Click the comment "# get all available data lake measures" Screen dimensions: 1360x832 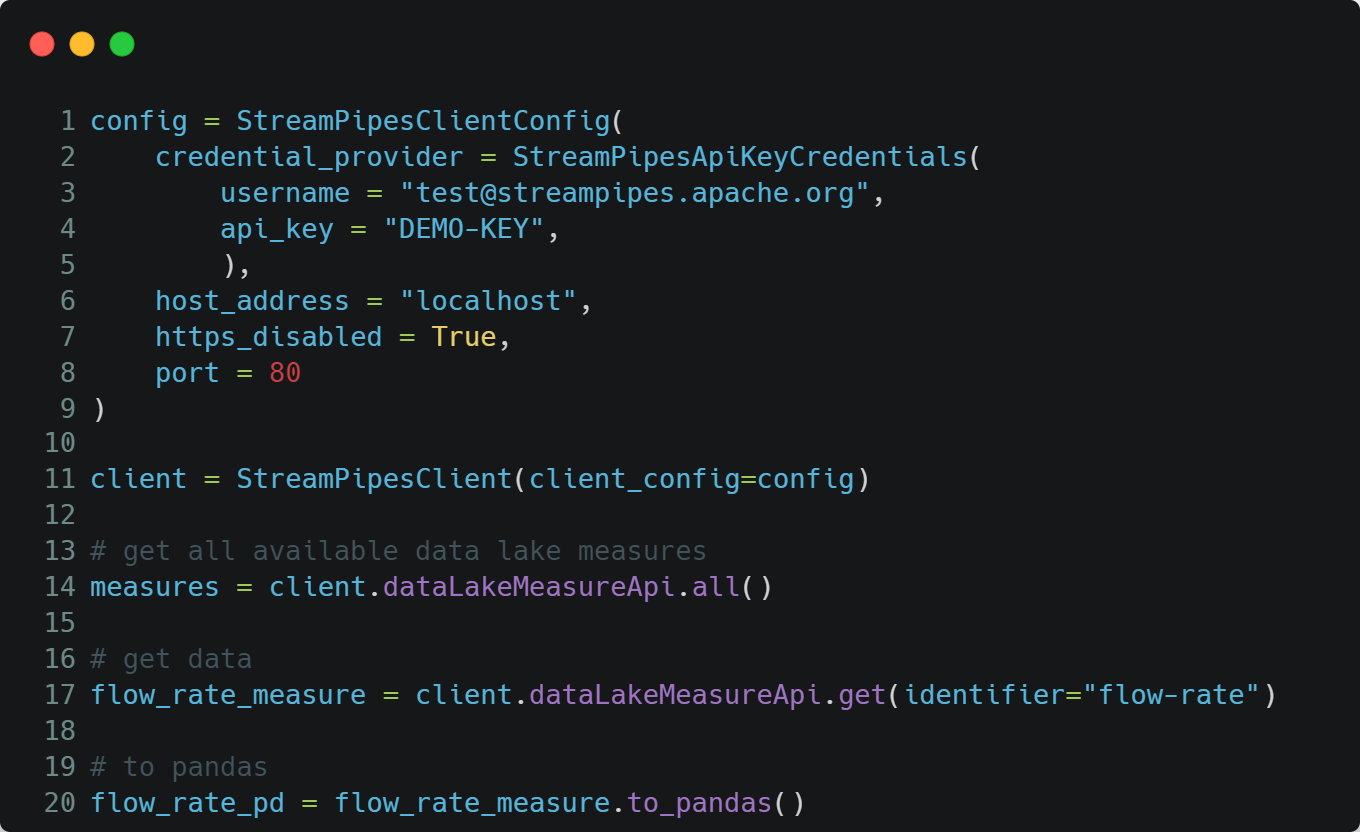[398, 551]
